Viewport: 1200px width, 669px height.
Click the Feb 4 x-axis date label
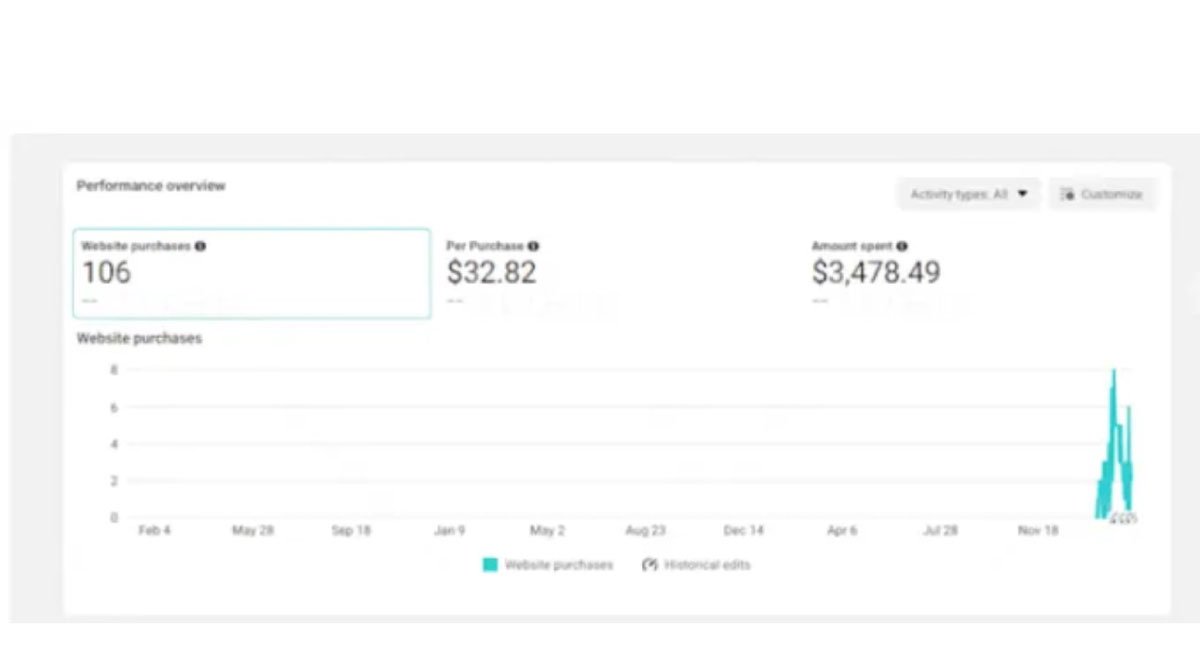pos(154,531)
